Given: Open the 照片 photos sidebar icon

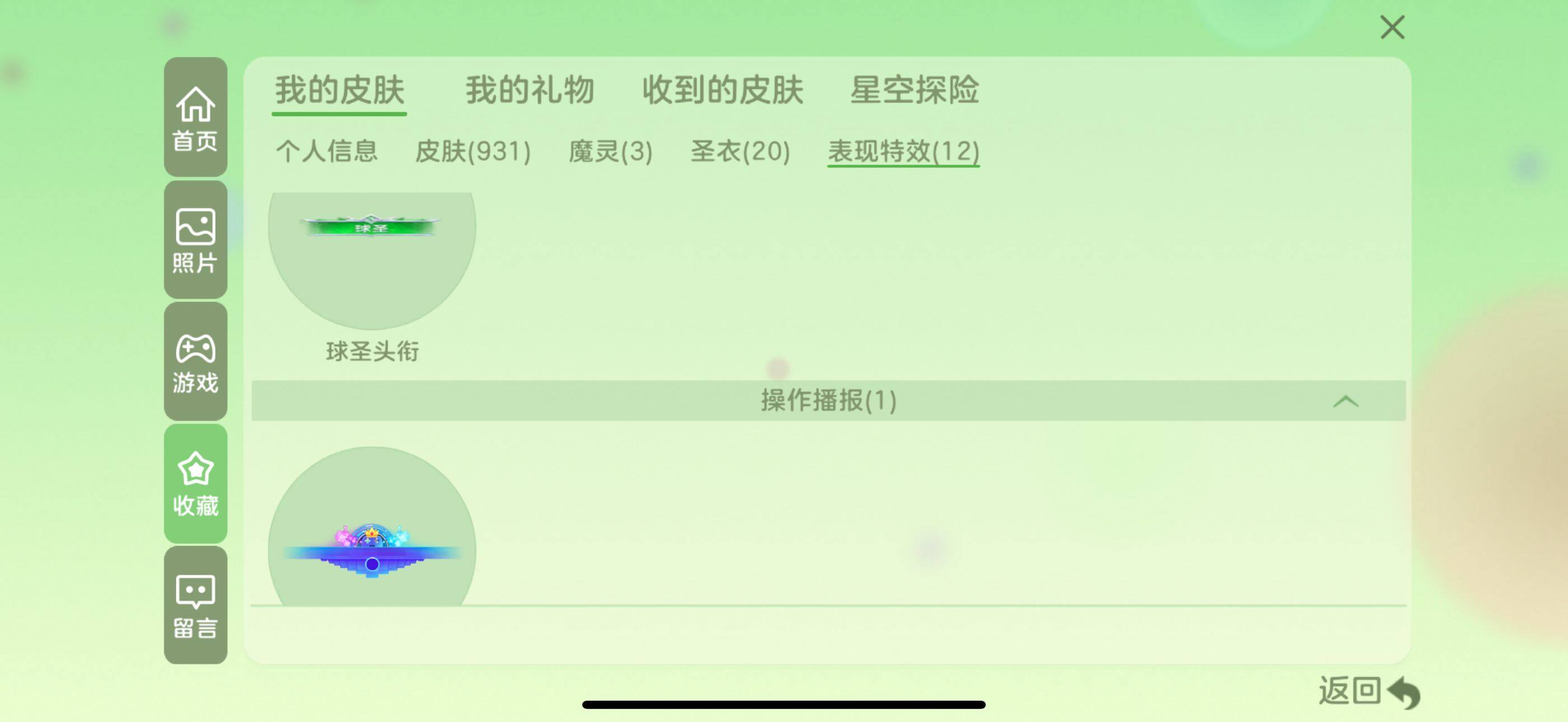Looking at the screenshot, I should (x=195, y=239).
